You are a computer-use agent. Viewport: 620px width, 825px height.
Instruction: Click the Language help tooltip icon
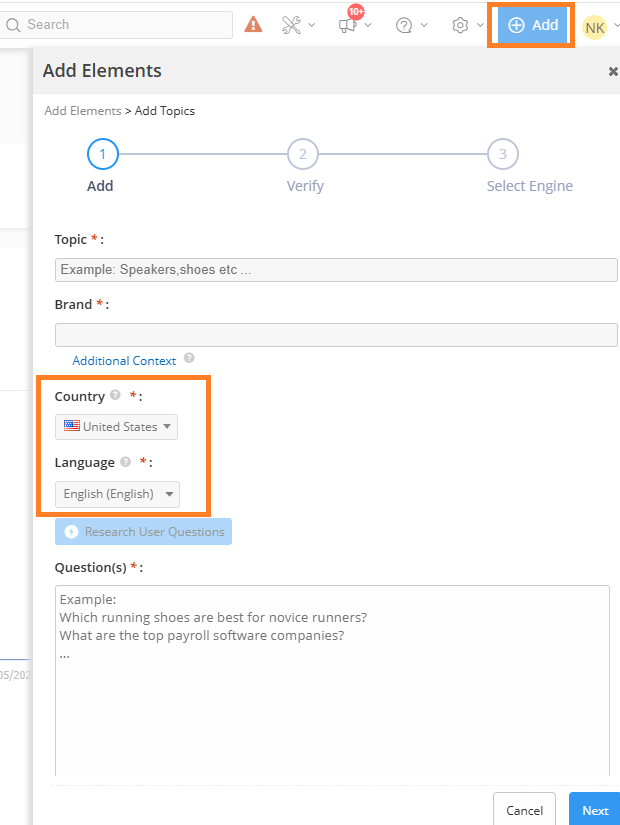pos(125,462)
